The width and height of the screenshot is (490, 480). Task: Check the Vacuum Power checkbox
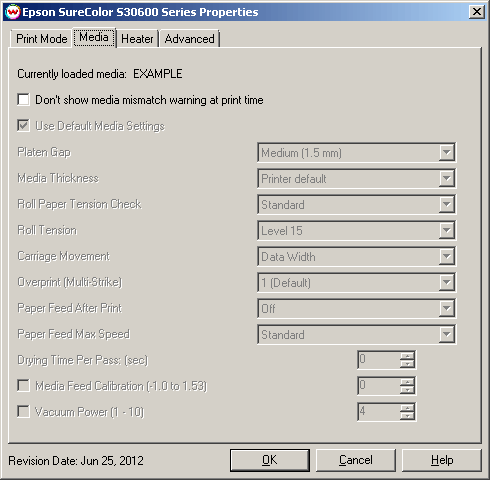(23, 412)
